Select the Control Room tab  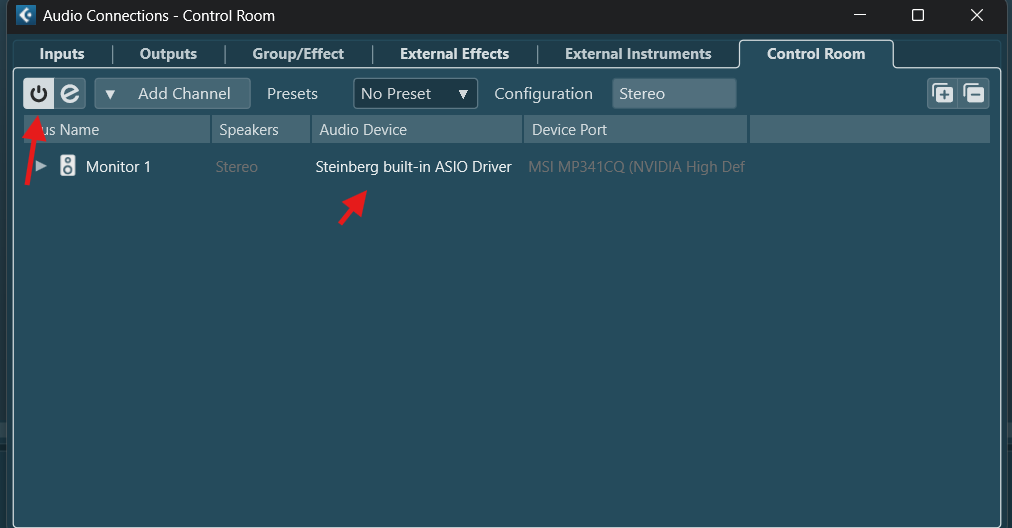click(815, 54)
